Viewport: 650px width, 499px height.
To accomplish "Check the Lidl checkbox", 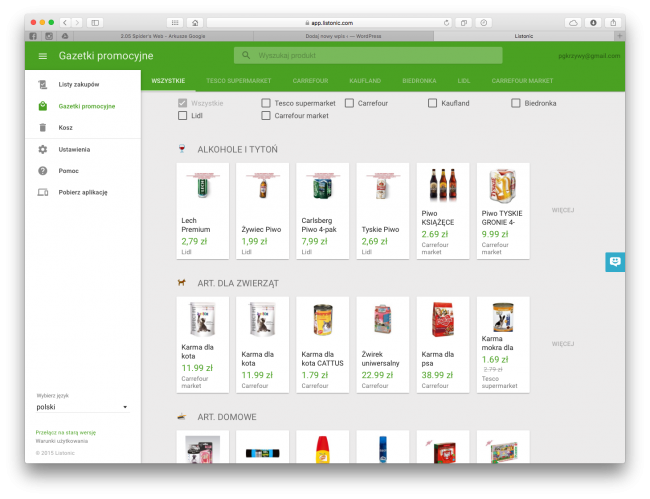I will [x=182, y=116].
